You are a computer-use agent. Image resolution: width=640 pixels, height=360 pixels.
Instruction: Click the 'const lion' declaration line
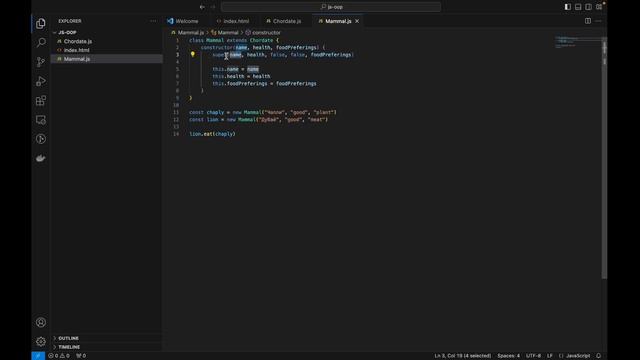pos(258,120)
